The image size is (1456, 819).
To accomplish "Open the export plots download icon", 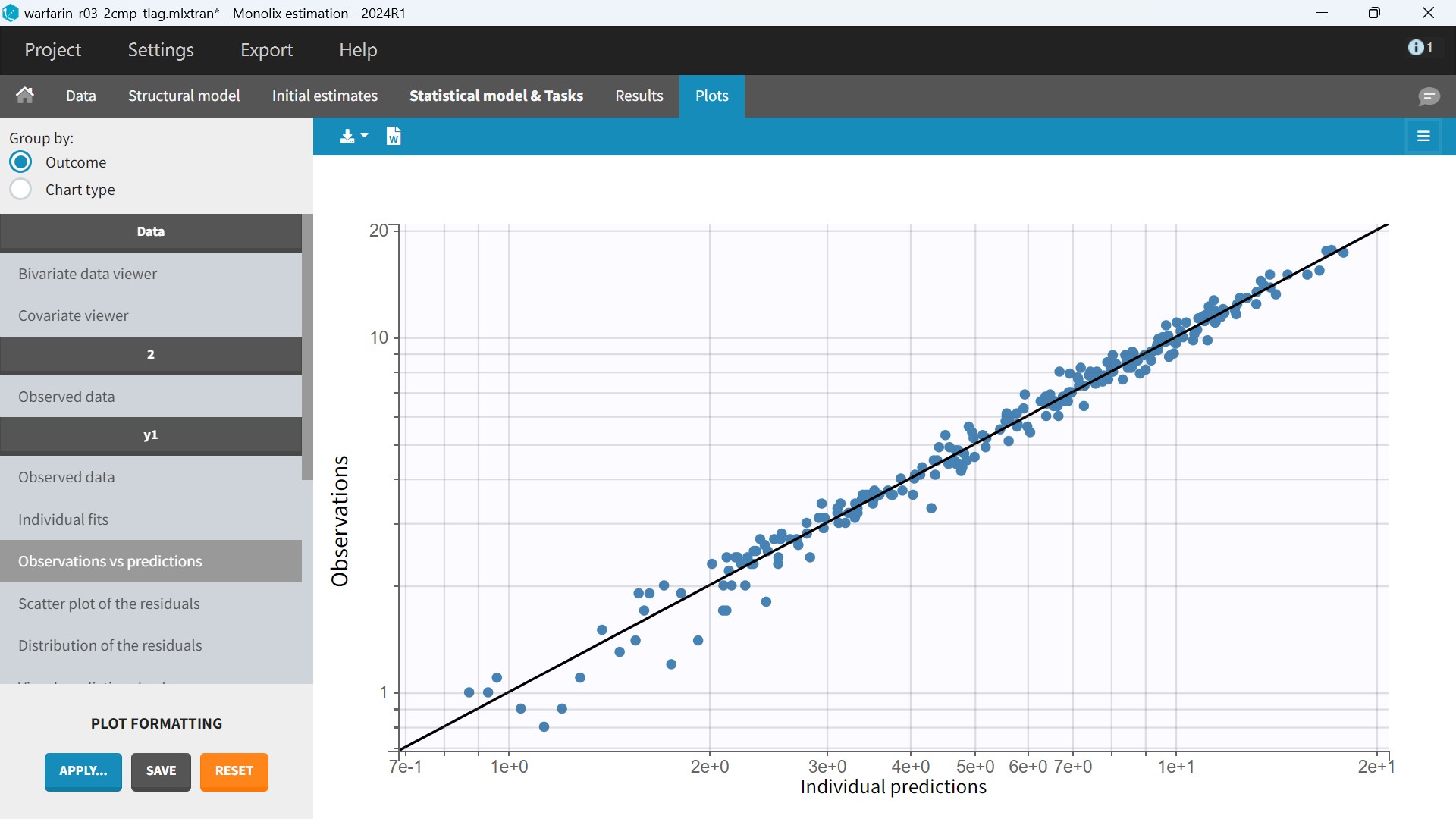I will point(347,136).
